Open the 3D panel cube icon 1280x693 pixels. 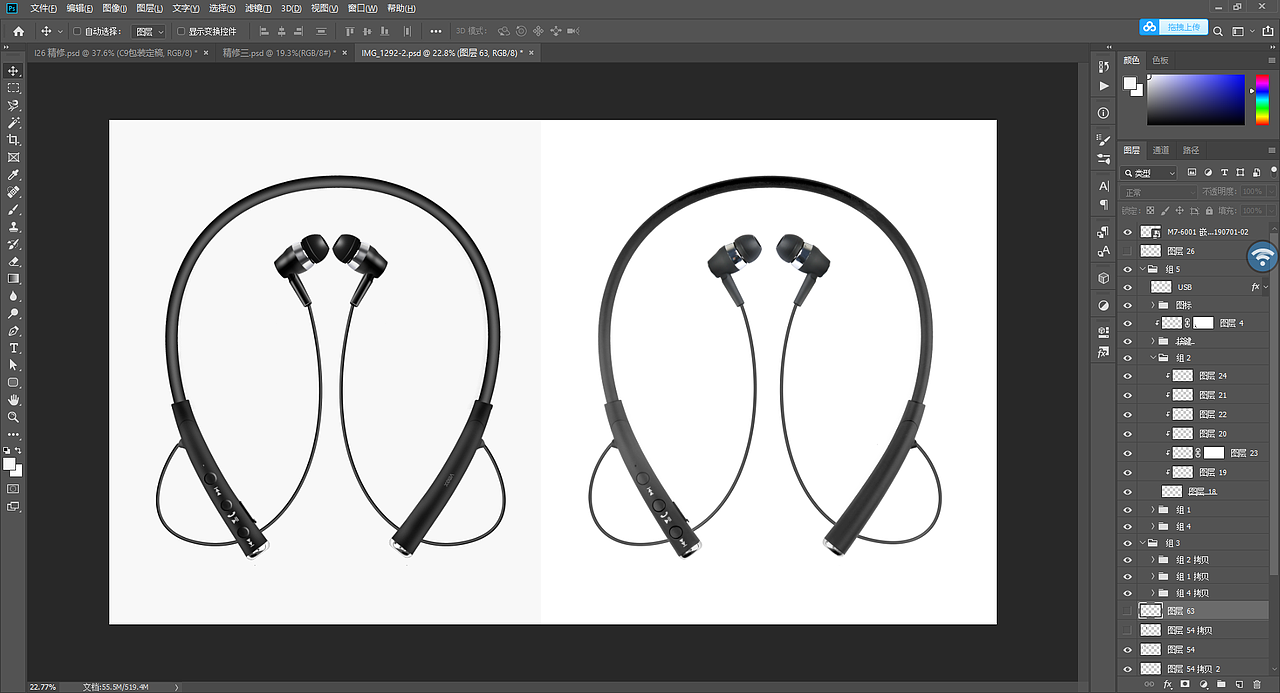point(1104,278)
